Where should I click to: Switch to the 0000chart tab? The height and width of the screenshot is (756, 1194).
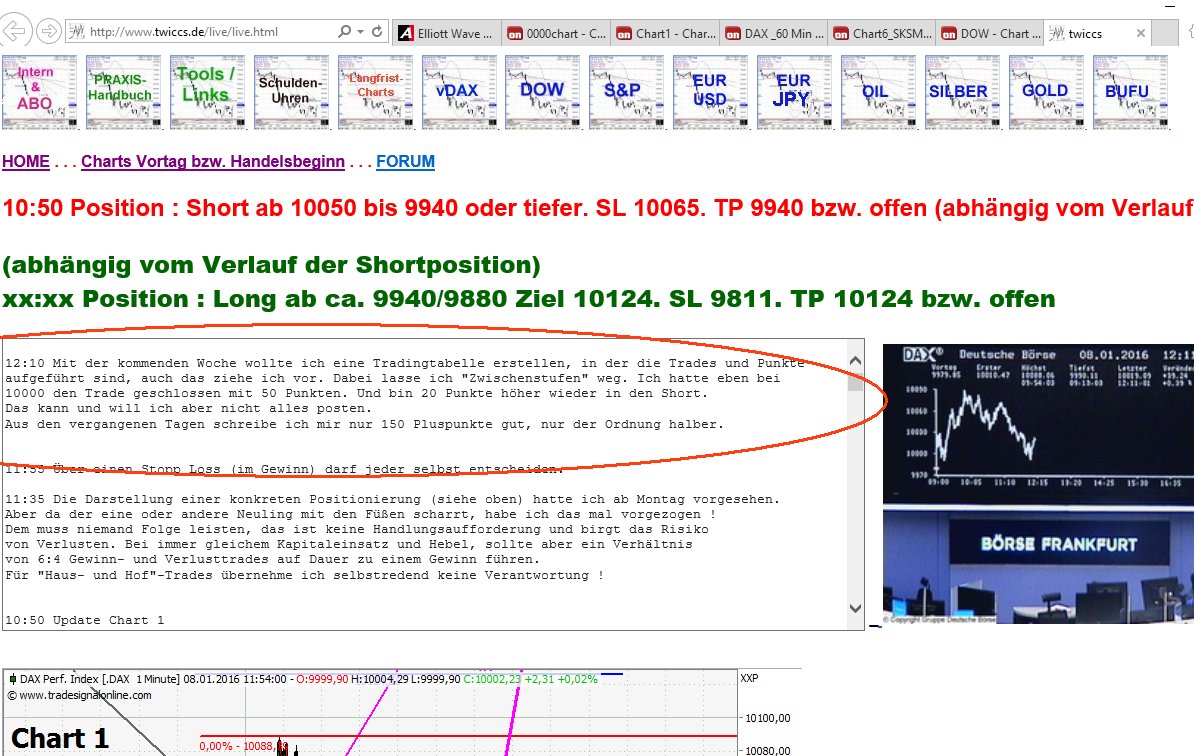[x=556, y=33]
